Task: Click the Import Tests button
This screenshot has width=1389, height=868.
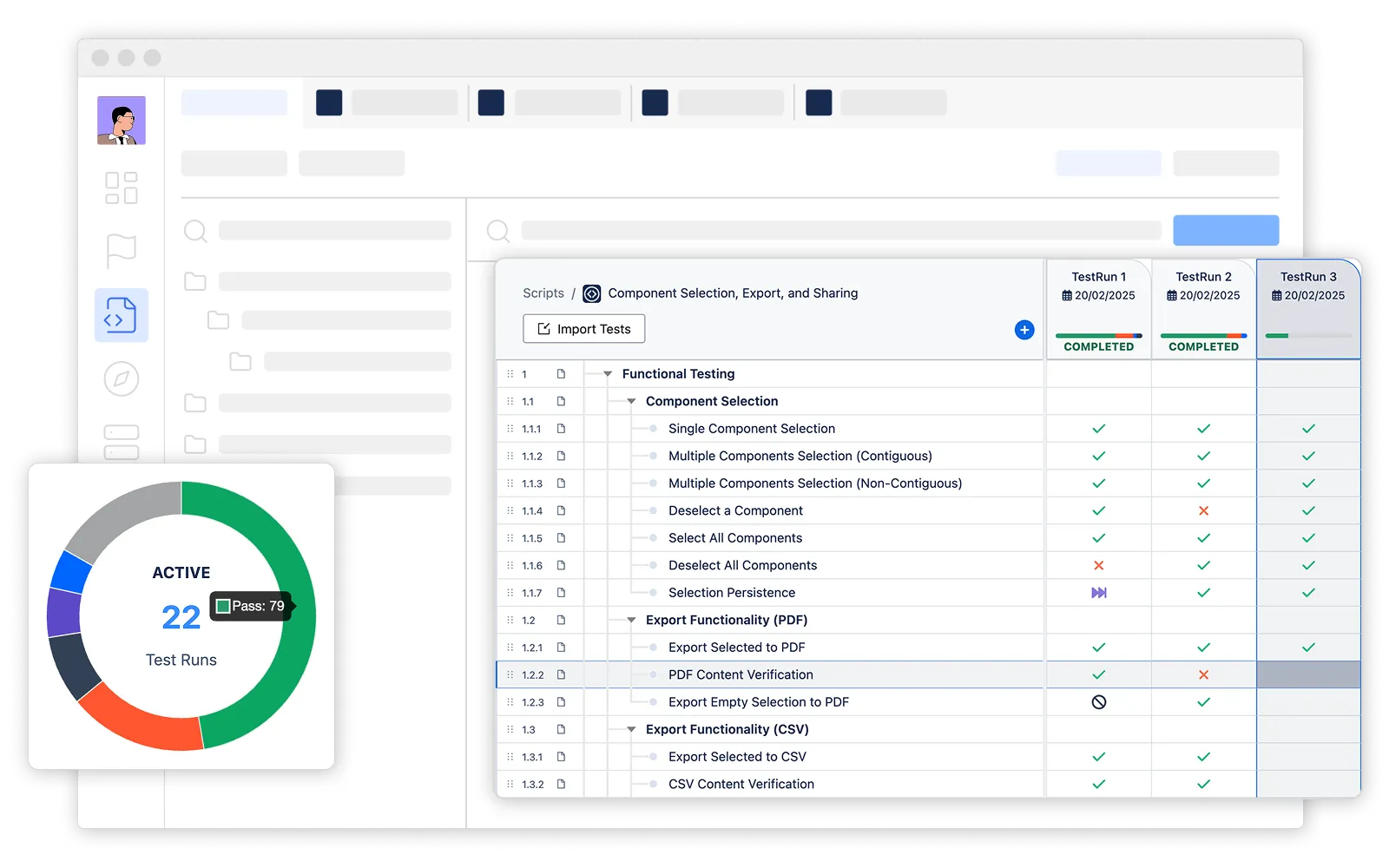Action: point(583,329)
